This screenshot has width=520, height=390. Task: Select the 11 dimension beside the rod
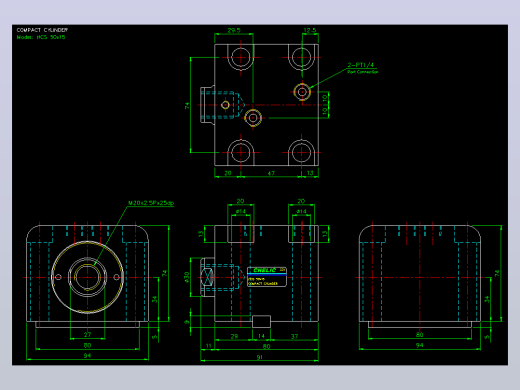tap(209, 346)
